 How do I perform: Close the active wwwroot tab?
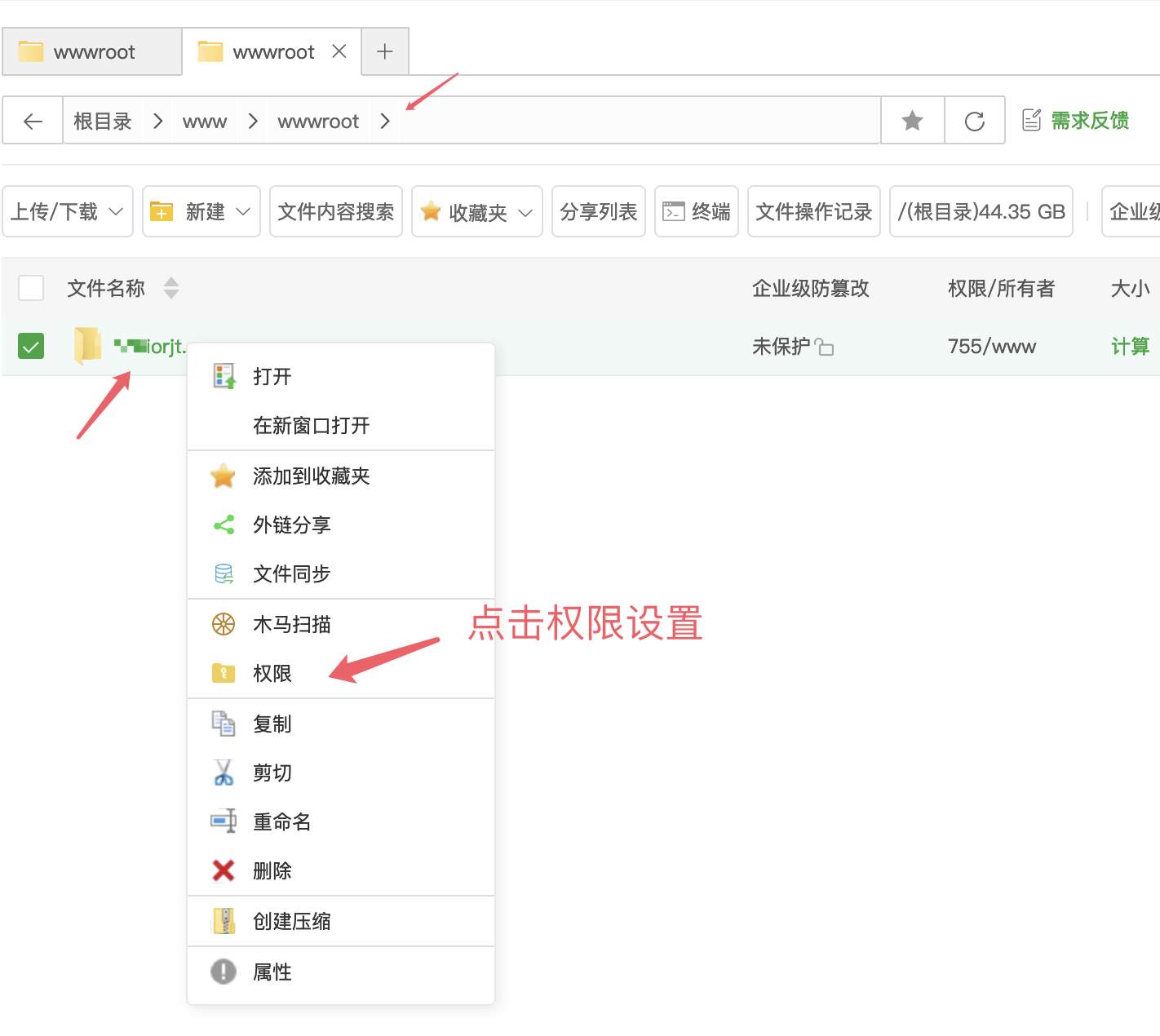pyautogui.click(x=339, y=51)
